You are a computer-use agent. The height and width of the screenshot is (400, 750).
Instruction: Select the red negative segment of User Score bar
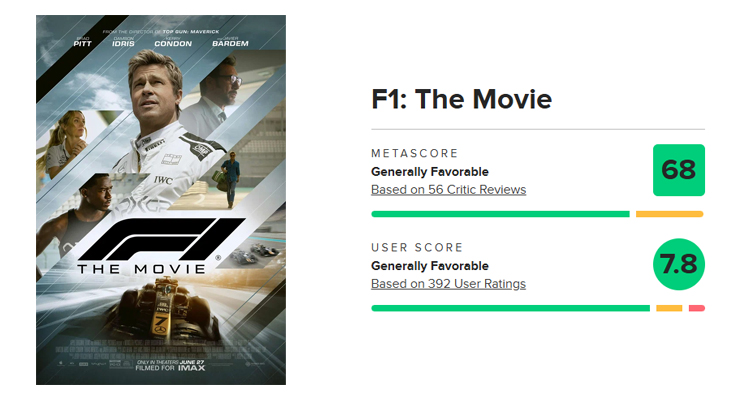pos(697,308)
